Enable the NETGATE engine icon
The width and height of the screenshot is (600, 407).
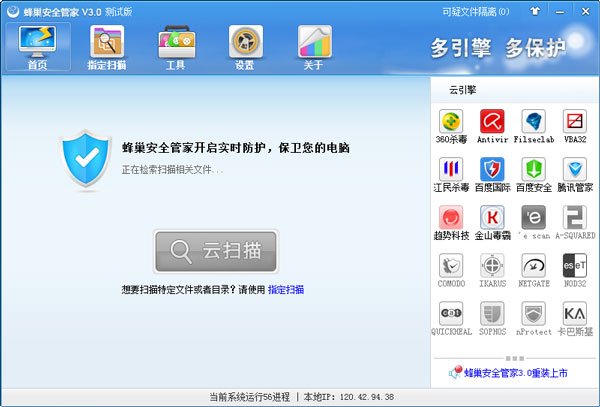pos(534,265)
